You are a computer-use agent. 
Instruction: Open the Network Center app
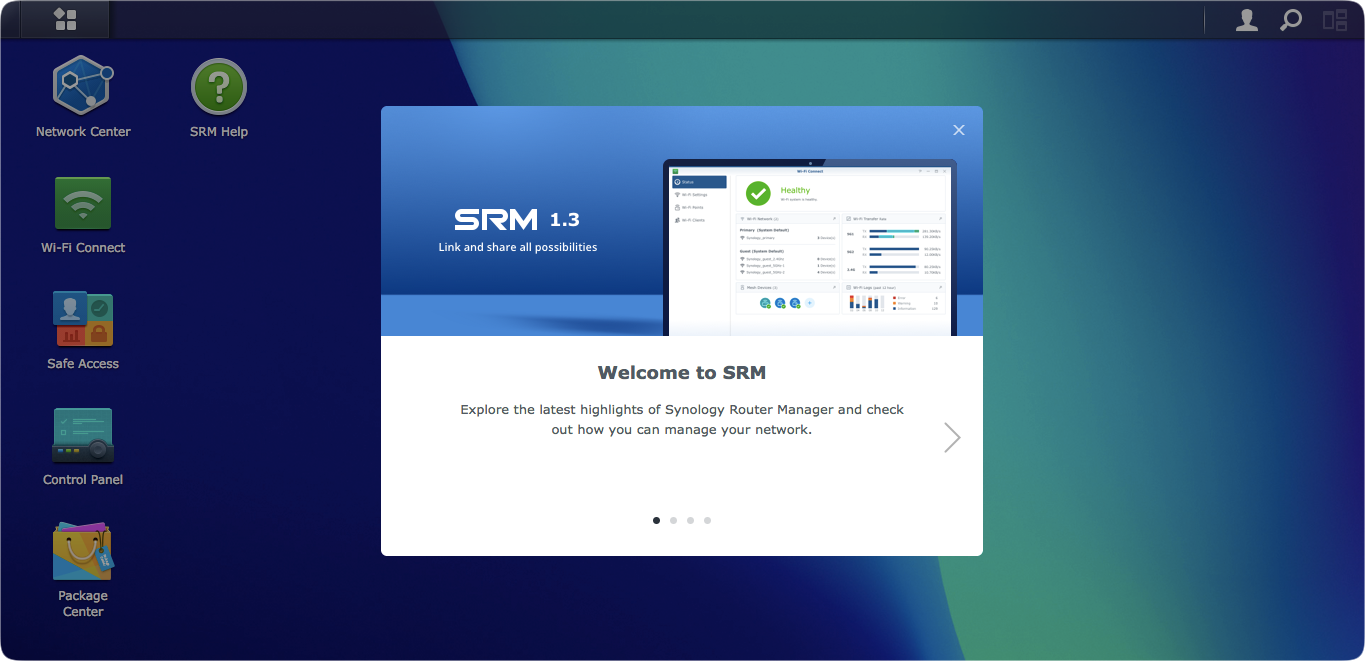[83, 97]
